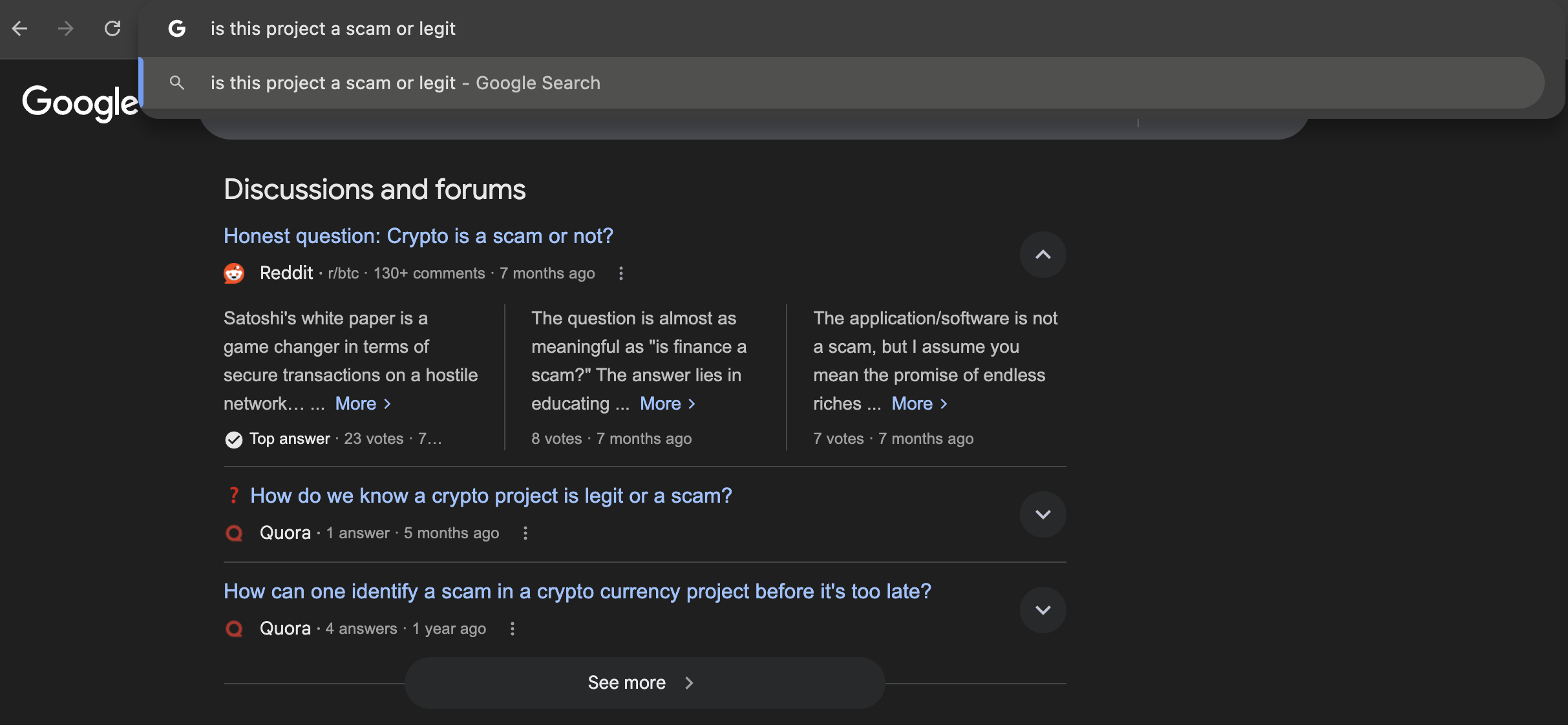Click More on 'The question is almost as meaningful' answer
The height and width of the screenshot is (725, 1568).
[668, 404]
